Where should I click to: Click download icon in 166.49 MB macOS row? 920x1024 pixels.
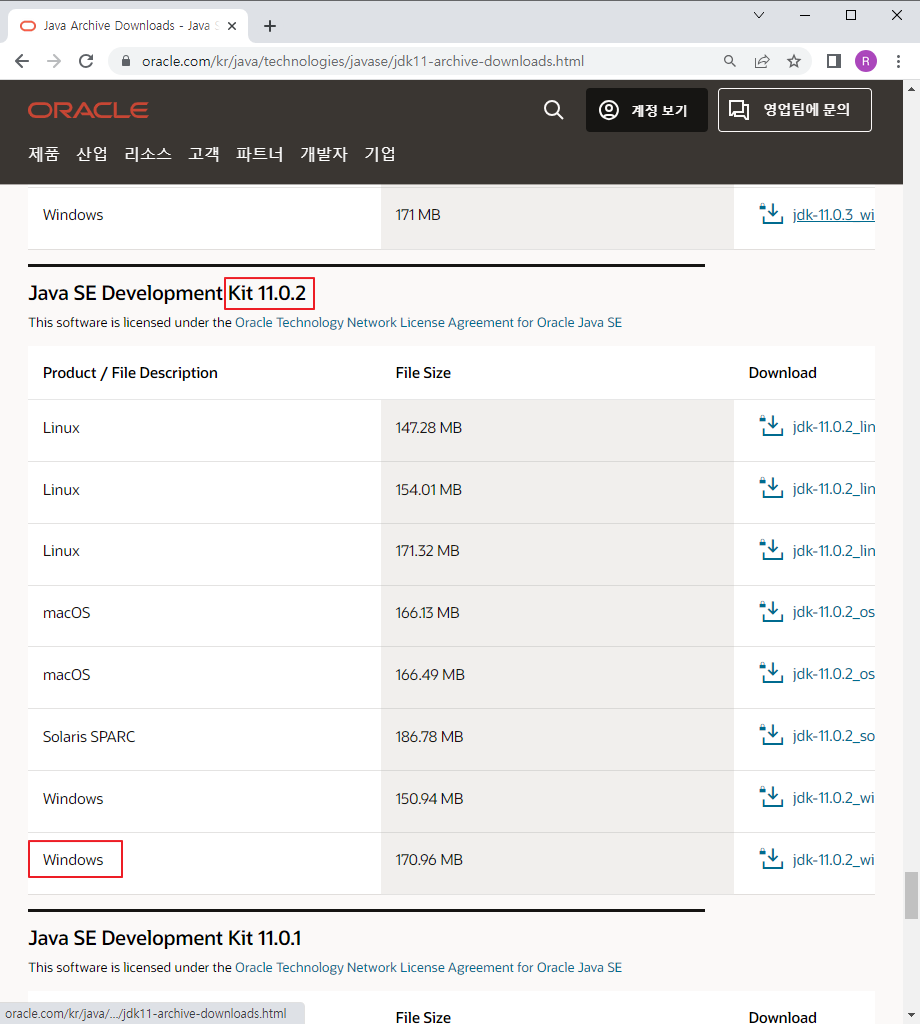coord(771,673)
